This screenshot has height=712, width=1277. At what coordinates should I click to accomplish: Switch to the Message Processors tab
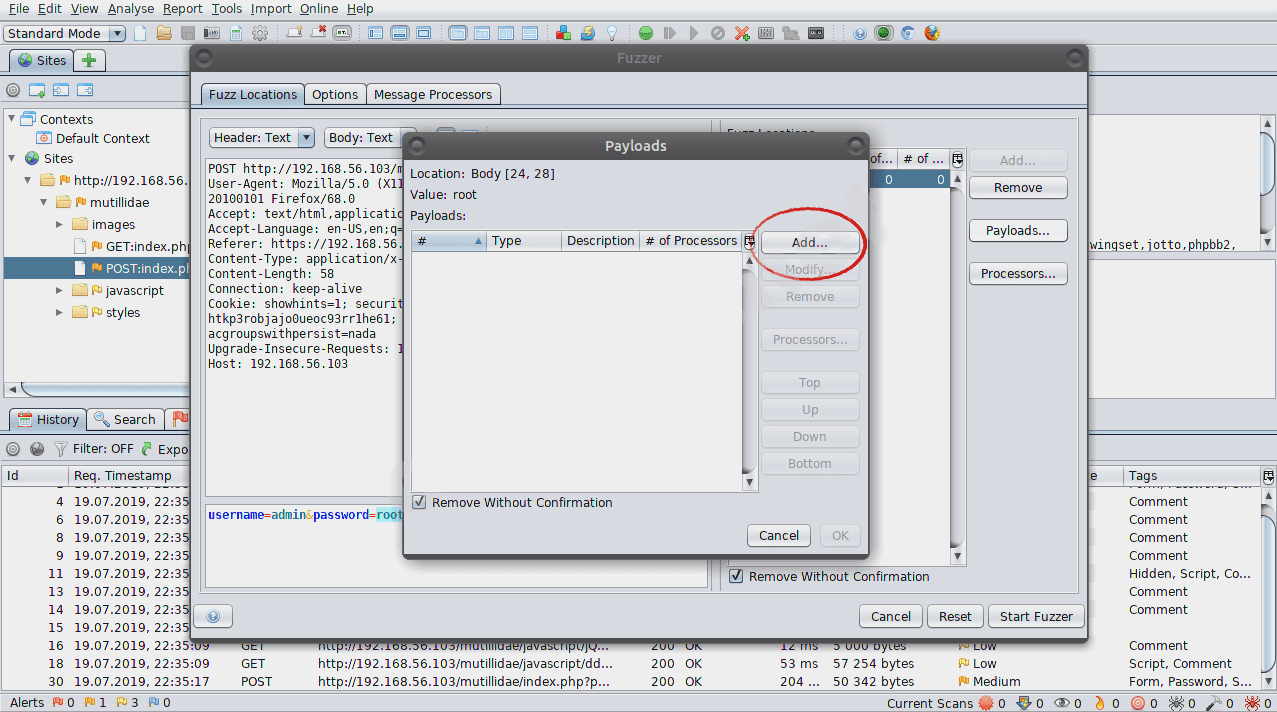(432, 95)
